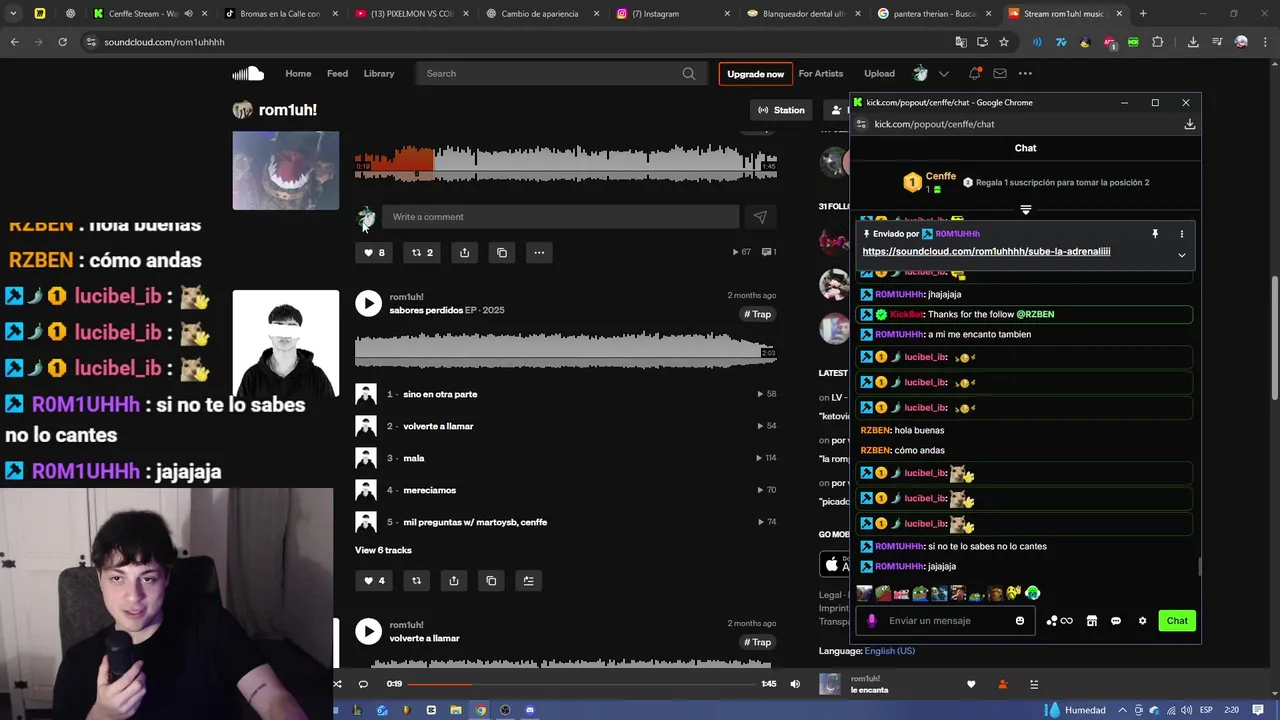The image size is (1280, 720).
Task: Repost the top track with 2 reposts
Action: (x=422, y=253)
